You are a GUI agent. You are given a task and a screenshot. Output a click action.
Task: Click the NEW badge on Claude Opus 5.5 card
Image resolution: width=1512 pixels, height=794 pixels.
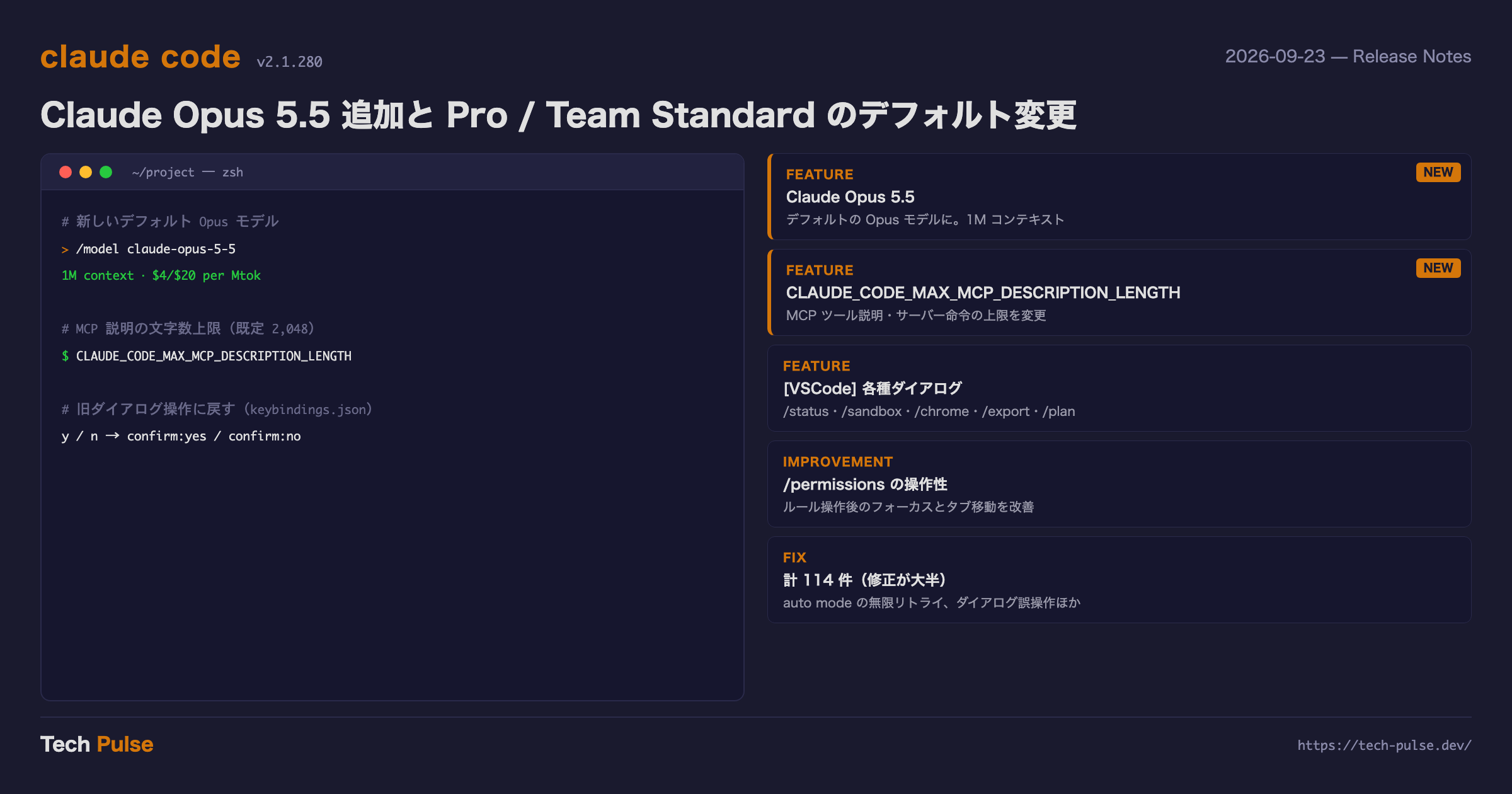(1438, 172)
